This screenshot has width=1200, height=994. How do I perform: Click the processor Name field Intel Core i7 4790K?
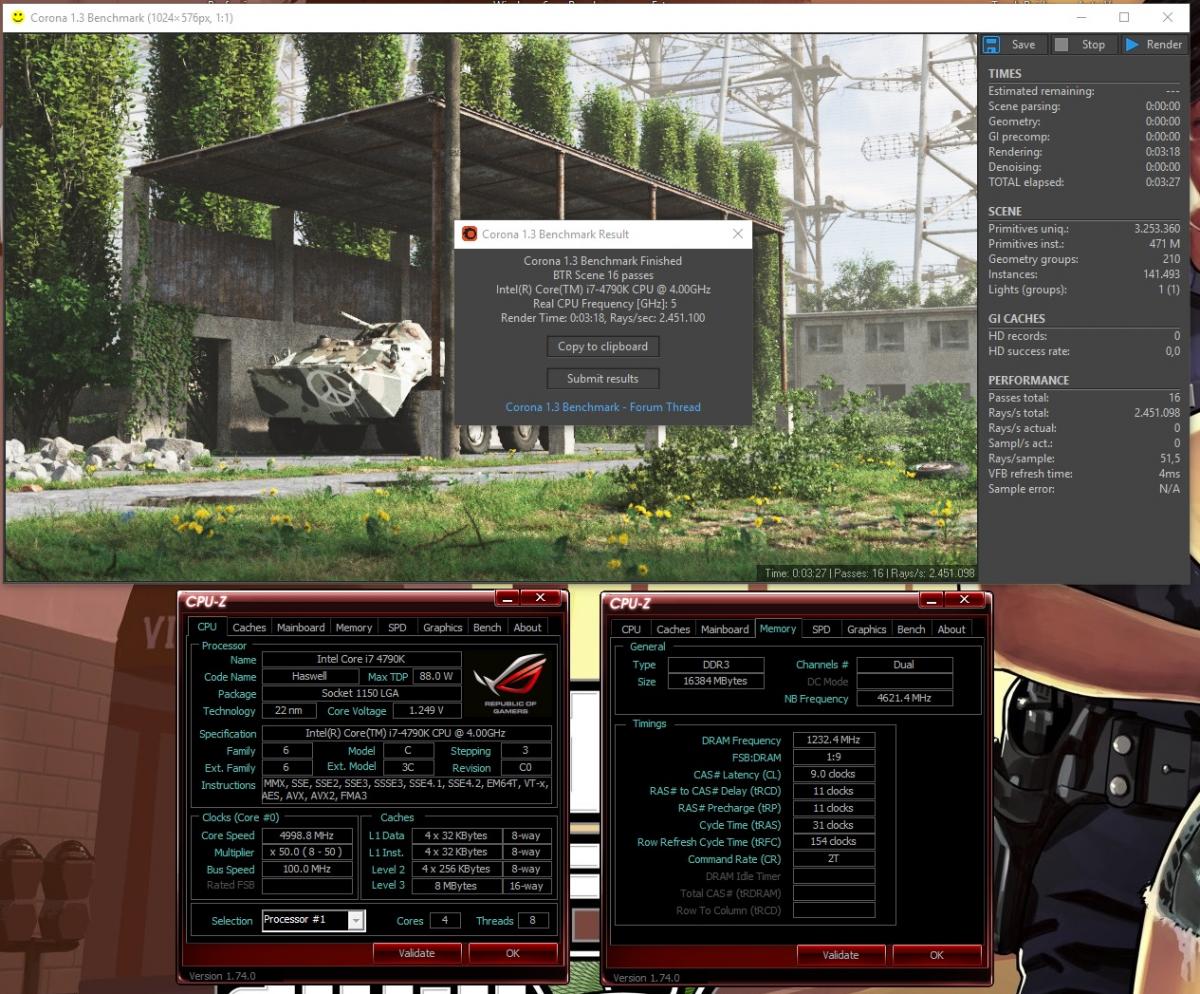point(362,660)
